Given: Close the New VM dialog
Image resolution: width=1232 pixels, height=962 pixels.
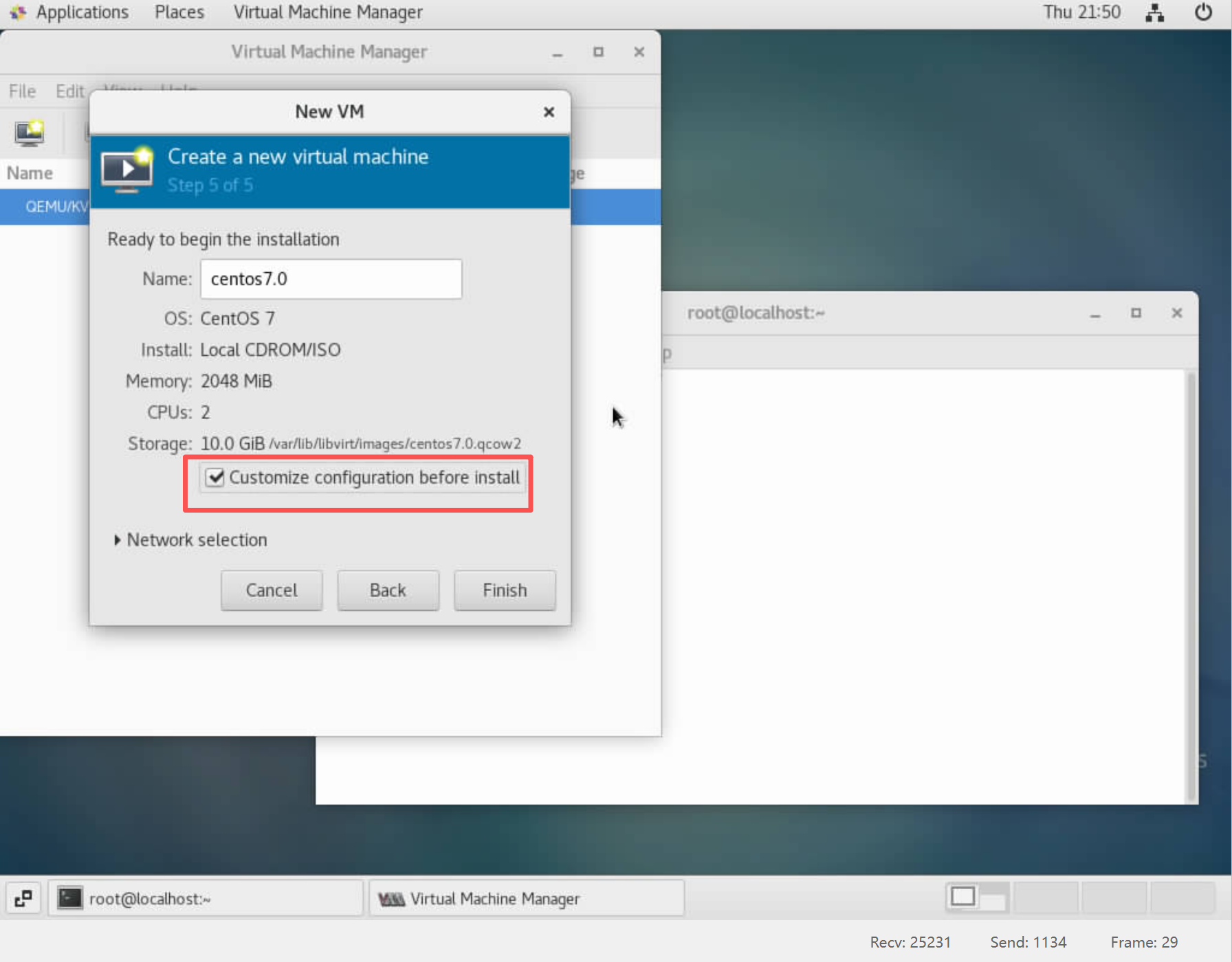Looking at the screenshot, I should 549,112.
